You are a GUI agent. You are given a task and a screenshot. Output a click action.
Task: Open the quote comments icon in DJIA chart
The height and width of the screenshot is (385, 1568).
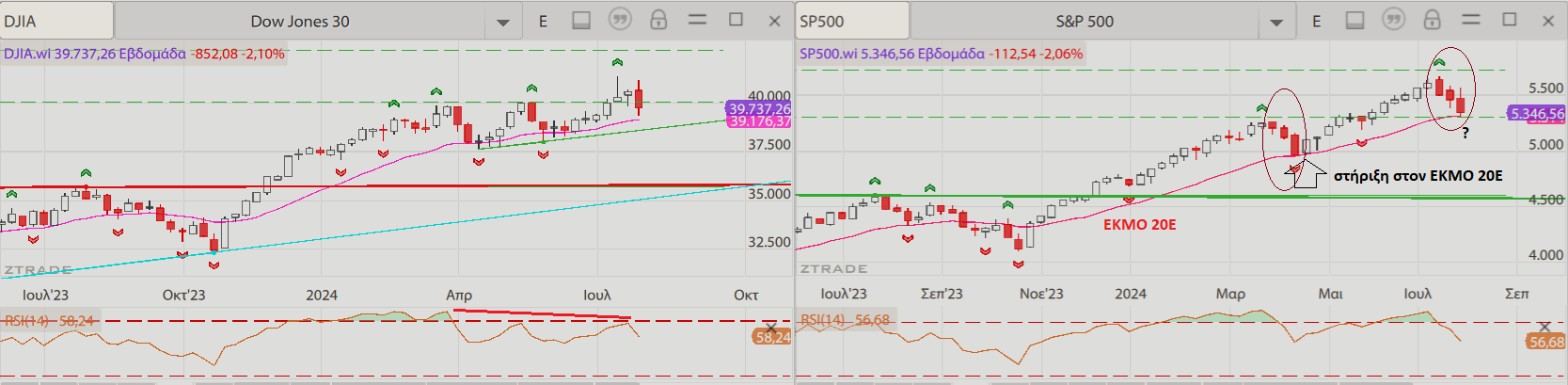[x=620, y=19]
